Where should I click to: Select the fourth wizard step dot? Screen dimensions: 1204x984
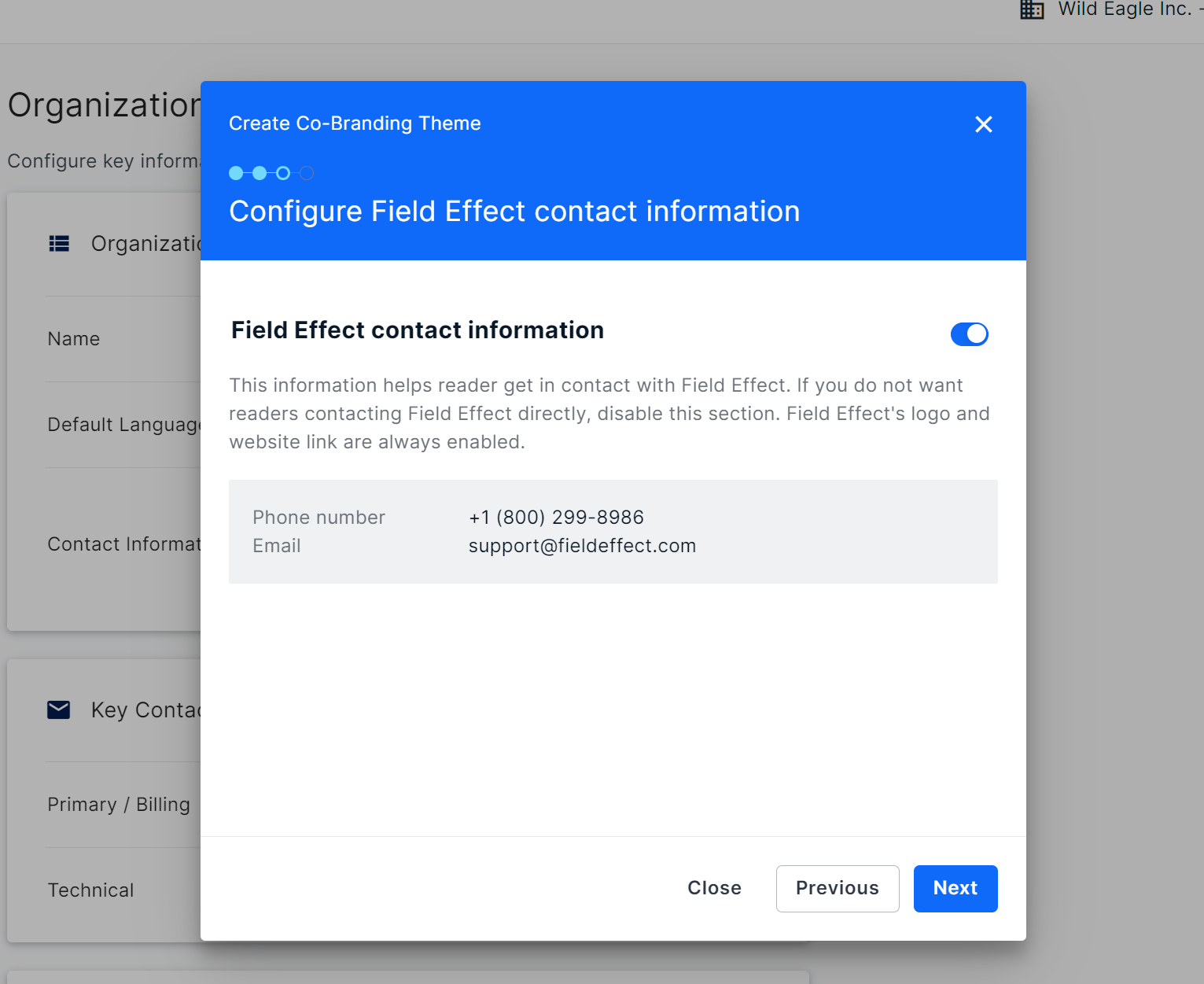pyautogui.click(x=307, y=173)
